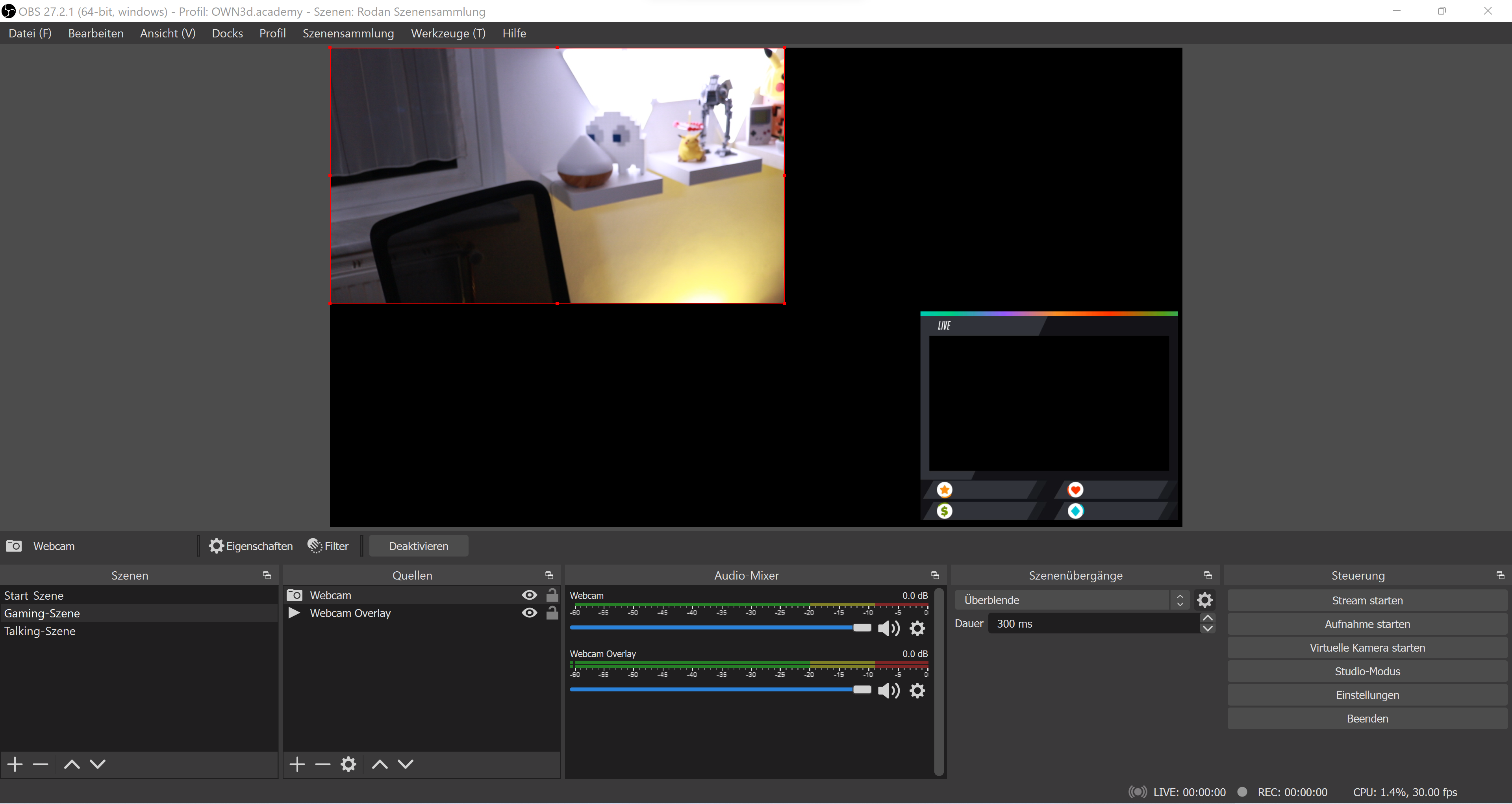
Task: Remove selected source with minus icon
Action: pyautogui.click(x=323, y=764)
